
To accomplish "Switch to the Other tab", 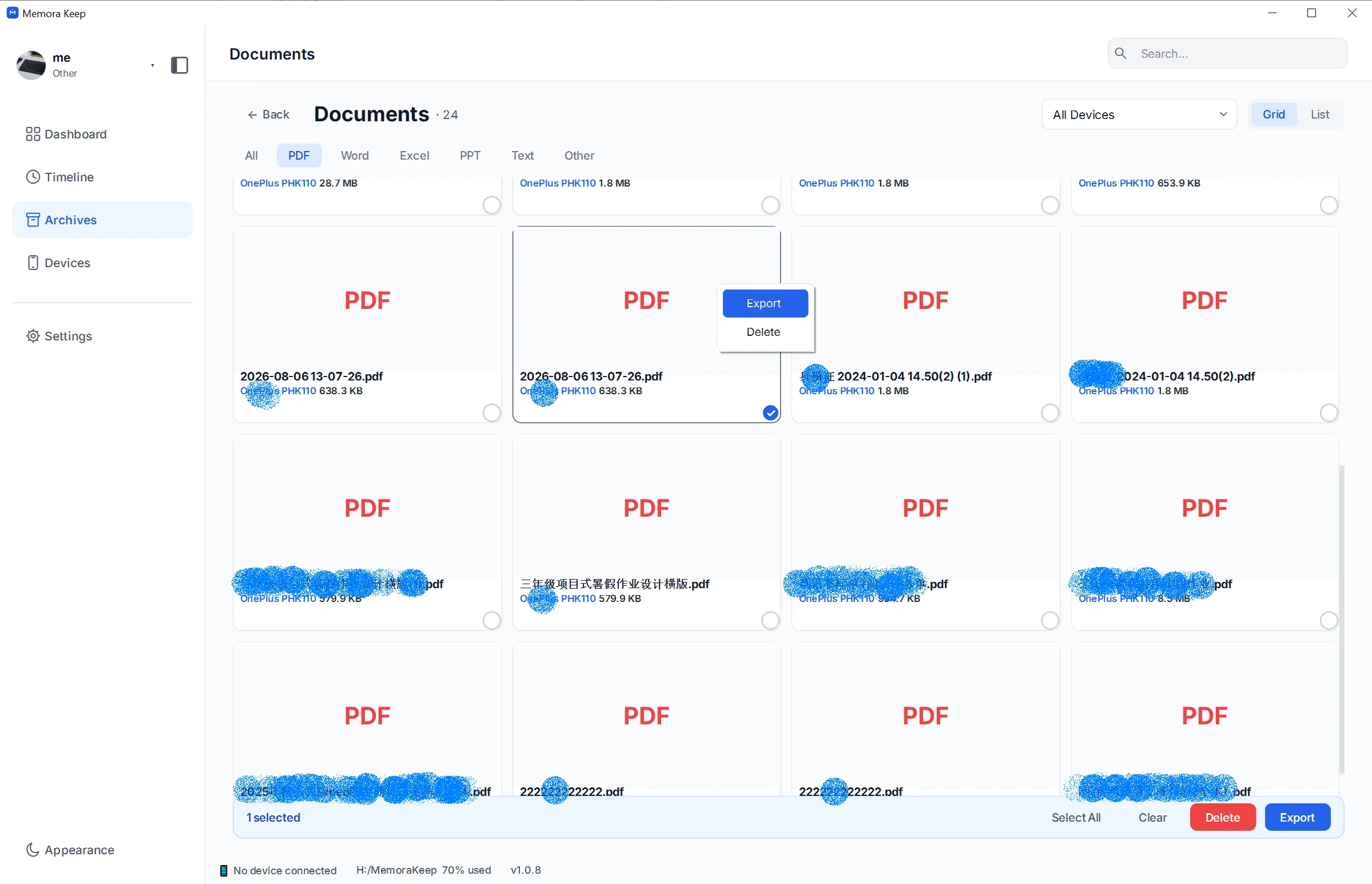I will coord(579,156).
